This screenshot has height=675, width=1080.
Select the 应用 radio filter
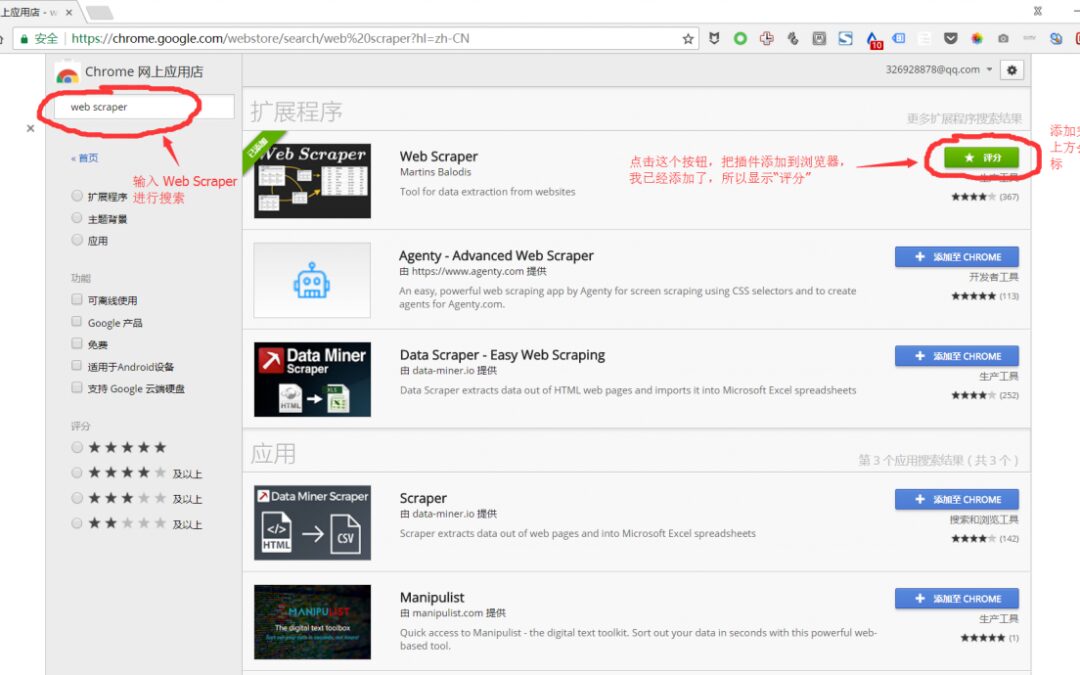[77, 240]
